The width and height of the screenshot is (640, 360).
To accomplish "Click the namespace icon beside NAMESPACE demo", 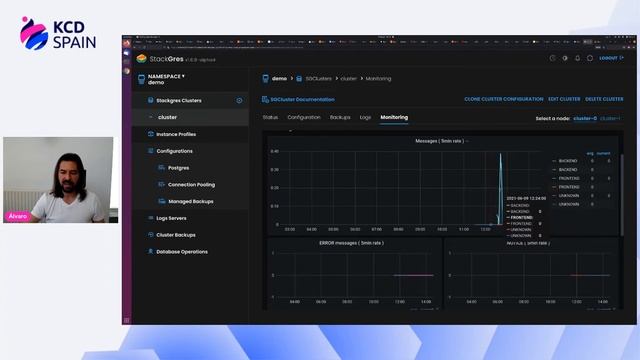I will click(x=141, y=79).
